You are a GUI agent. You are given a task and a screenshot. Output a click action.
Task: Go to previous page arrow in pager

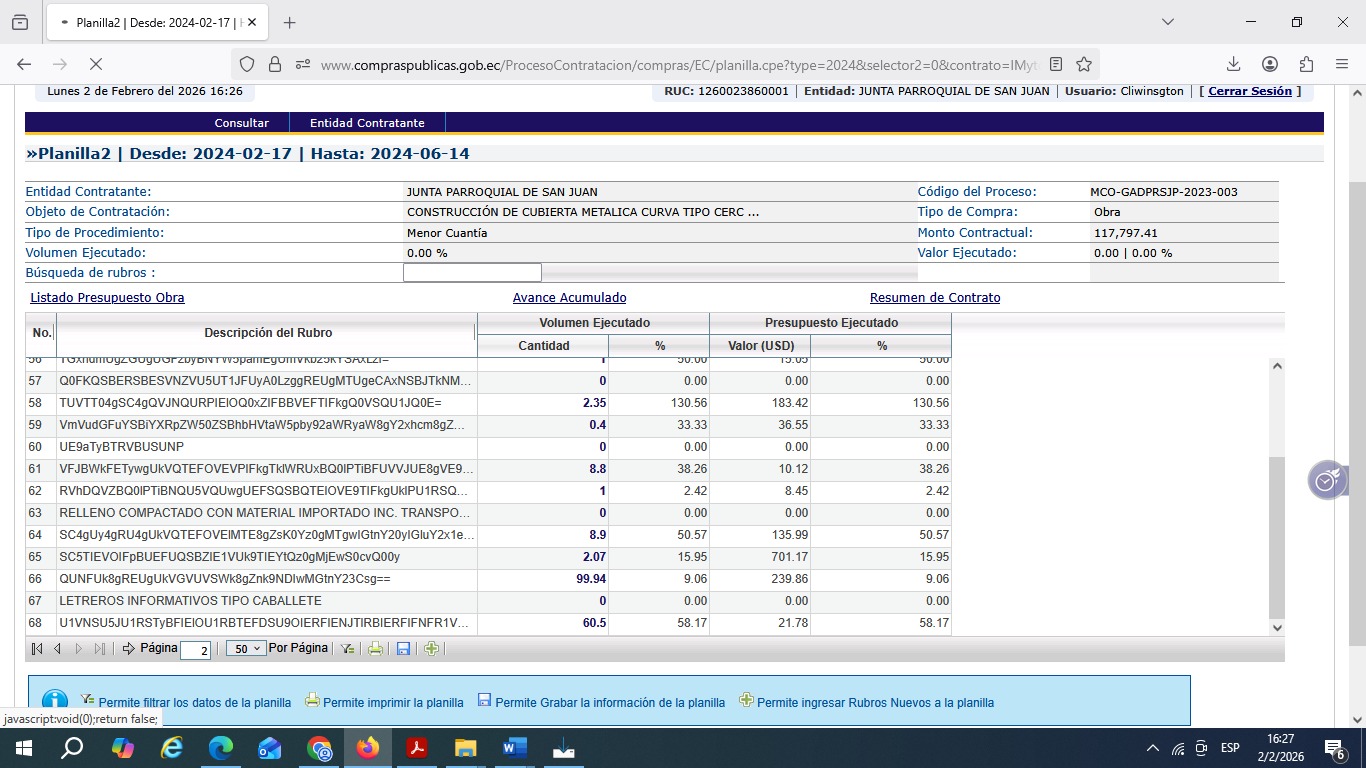57,649
